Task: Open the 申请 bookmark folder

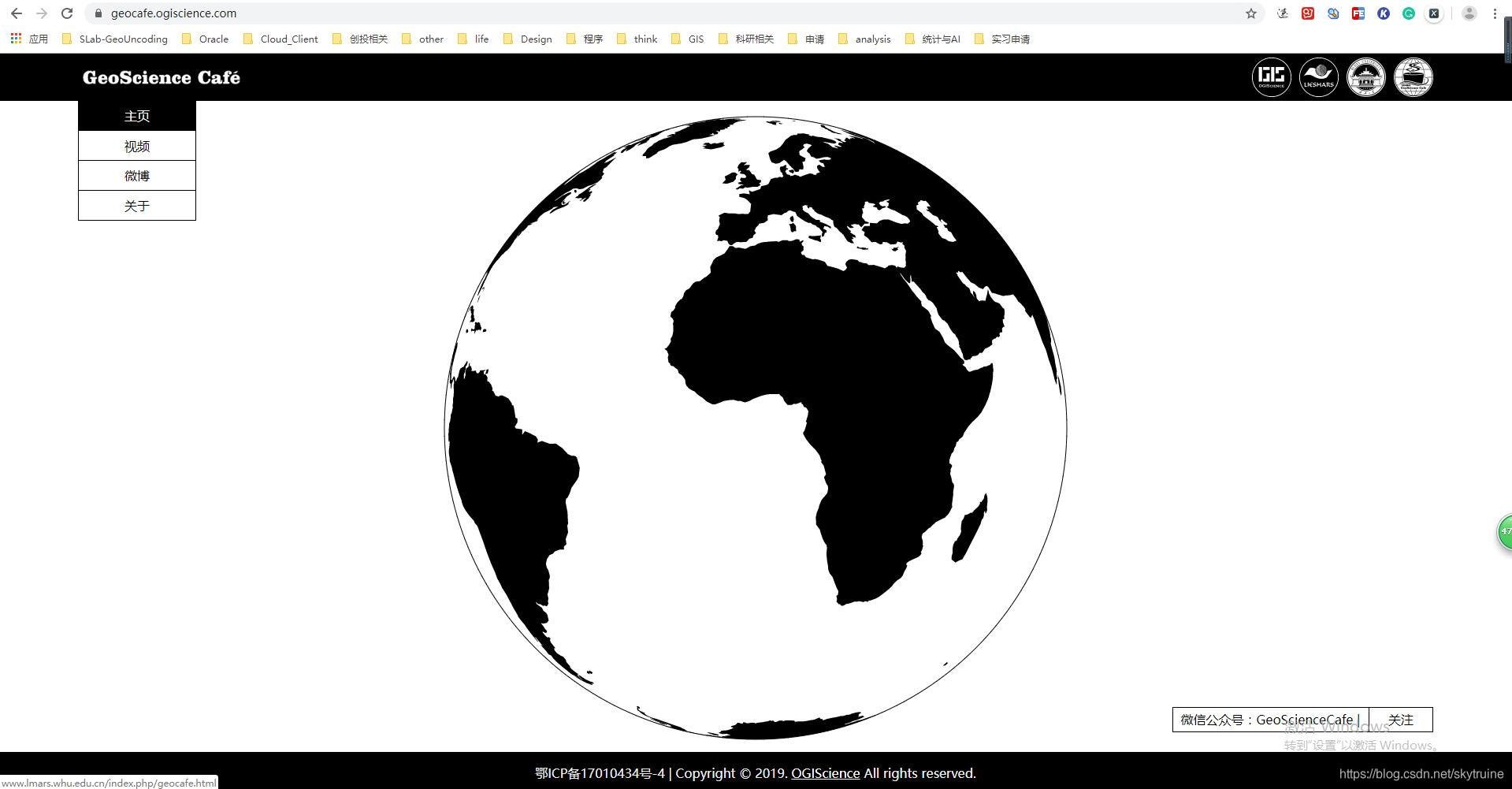Action: pyautogui.click(x=806, y=39)
